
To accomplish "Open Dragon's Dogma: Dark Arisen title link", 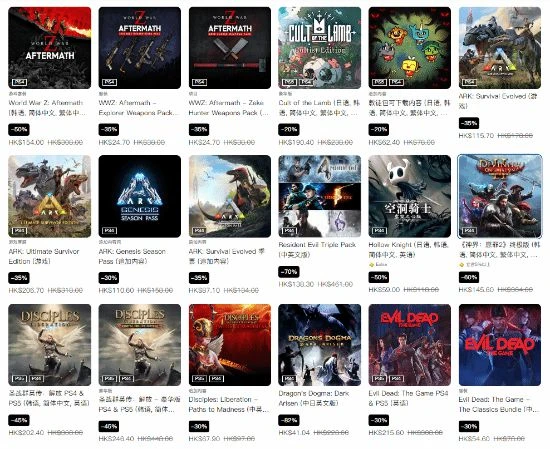I will click(x=314, y=398).
